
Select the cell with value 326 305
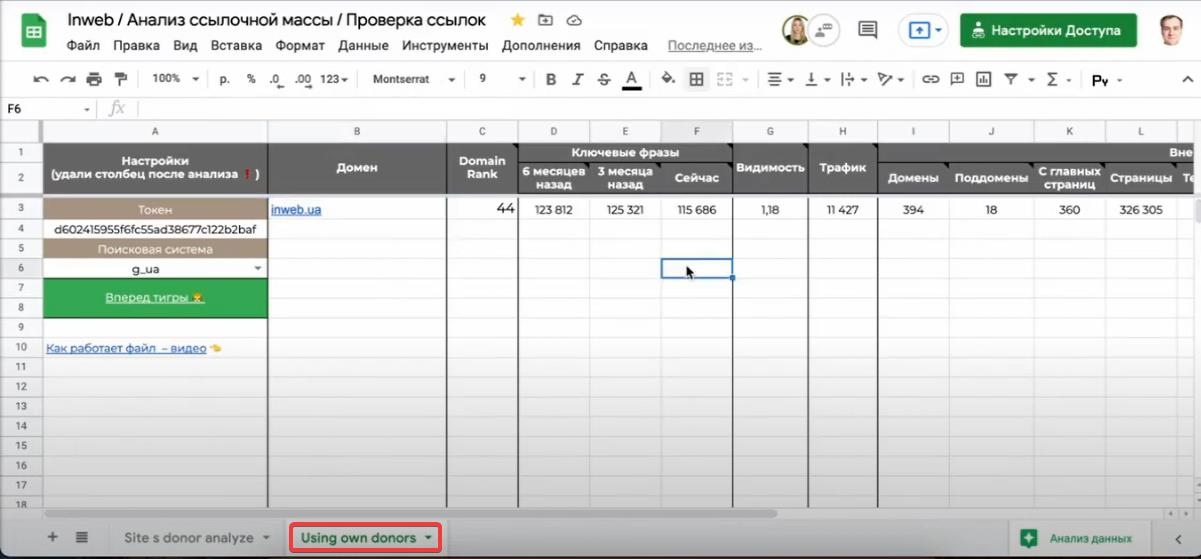[x=1141, y=210]
